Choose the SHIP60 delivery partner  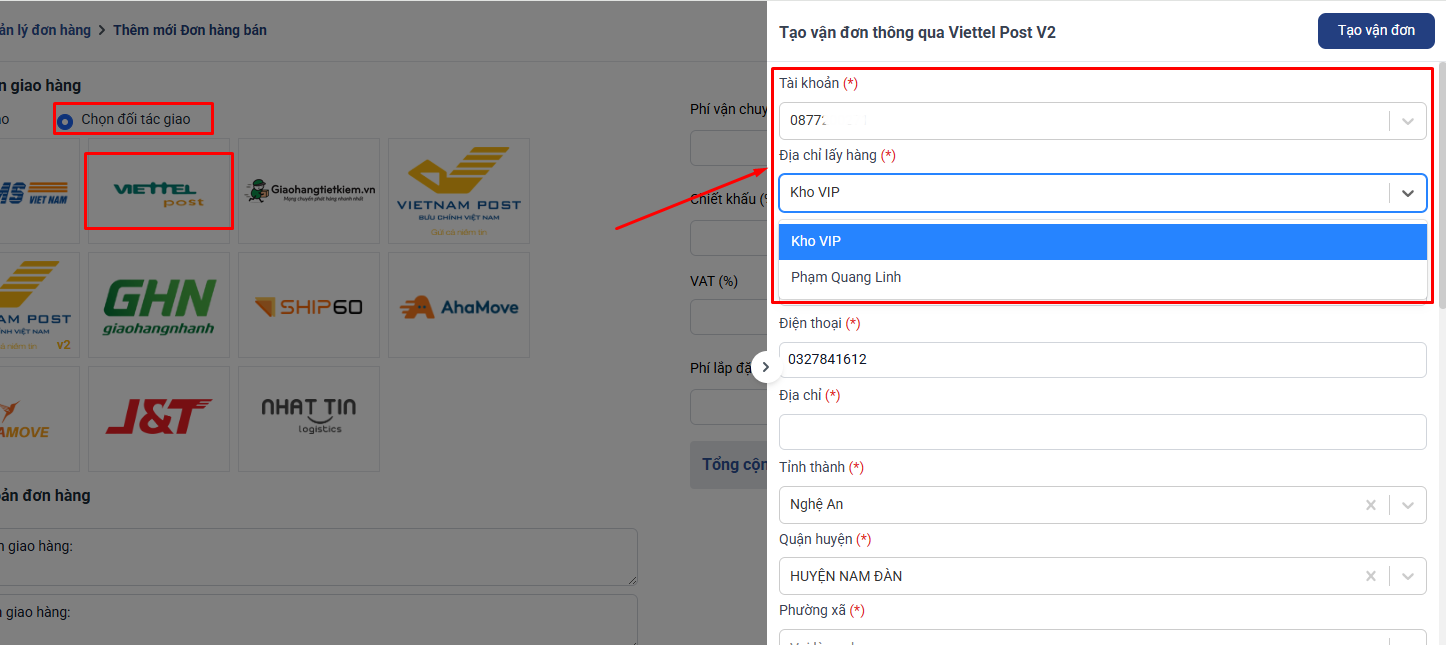pos(309,305)
